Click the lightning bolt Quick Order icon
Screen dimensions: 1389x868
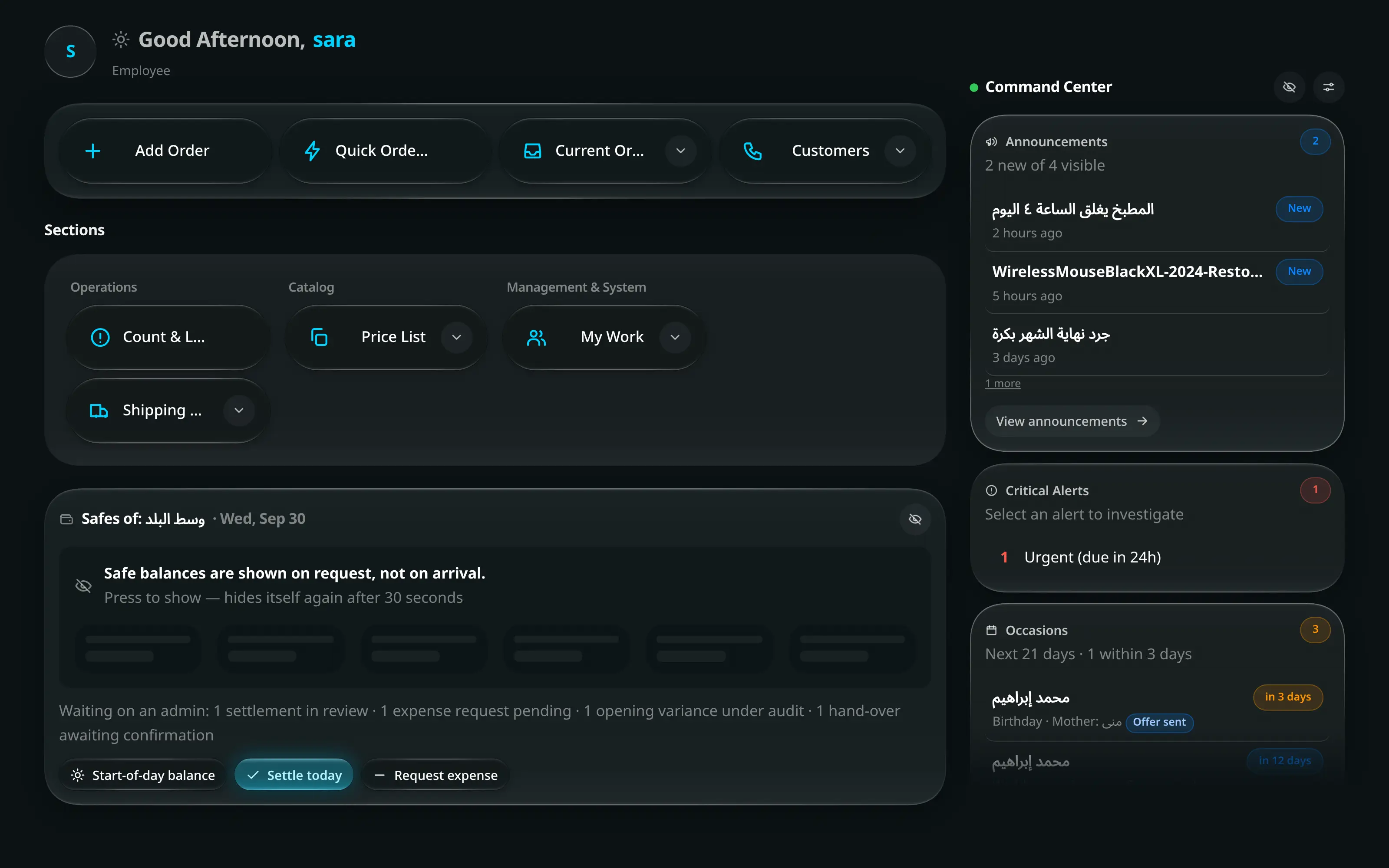[x=312, y=151]
